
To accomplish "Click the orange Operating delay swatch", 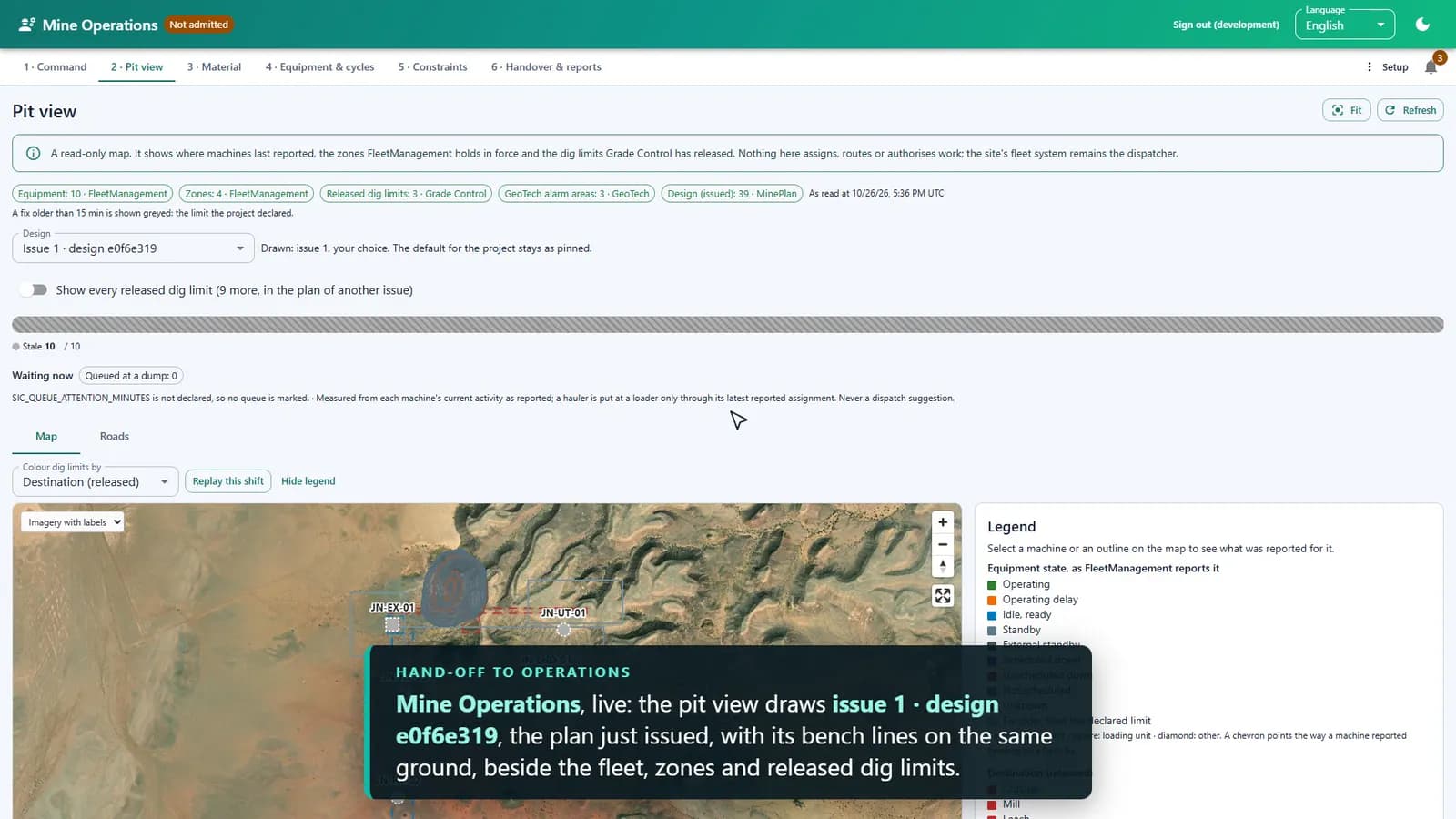I will (x=993, y=601).
